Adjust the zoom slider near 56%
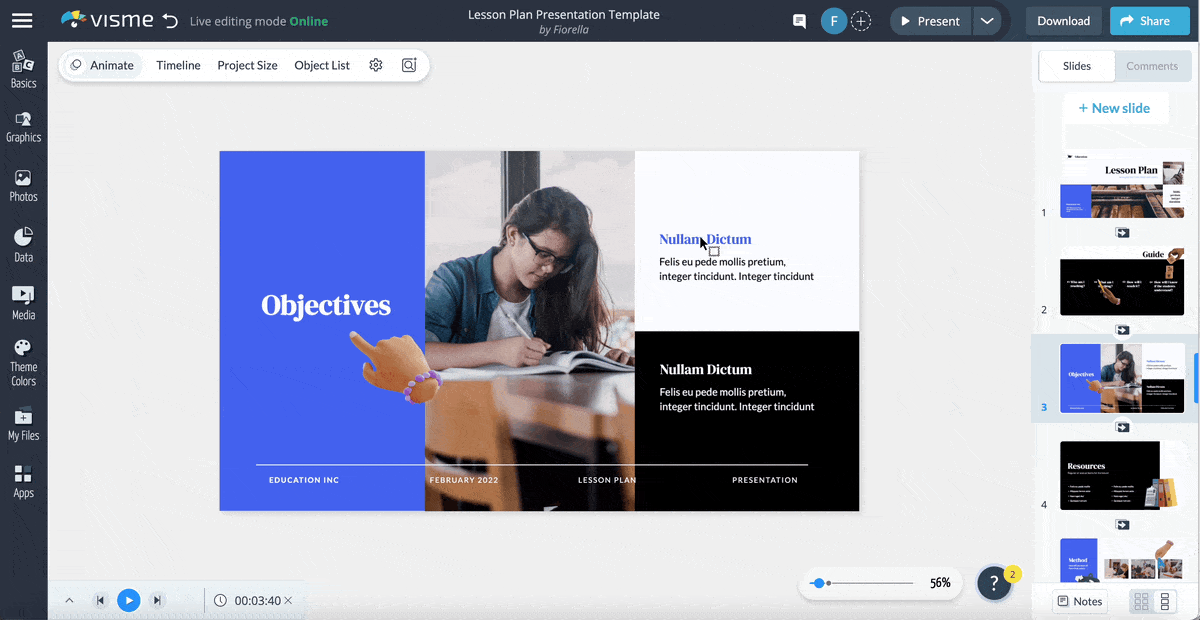The image size is (1200, 620). point(822,582)
